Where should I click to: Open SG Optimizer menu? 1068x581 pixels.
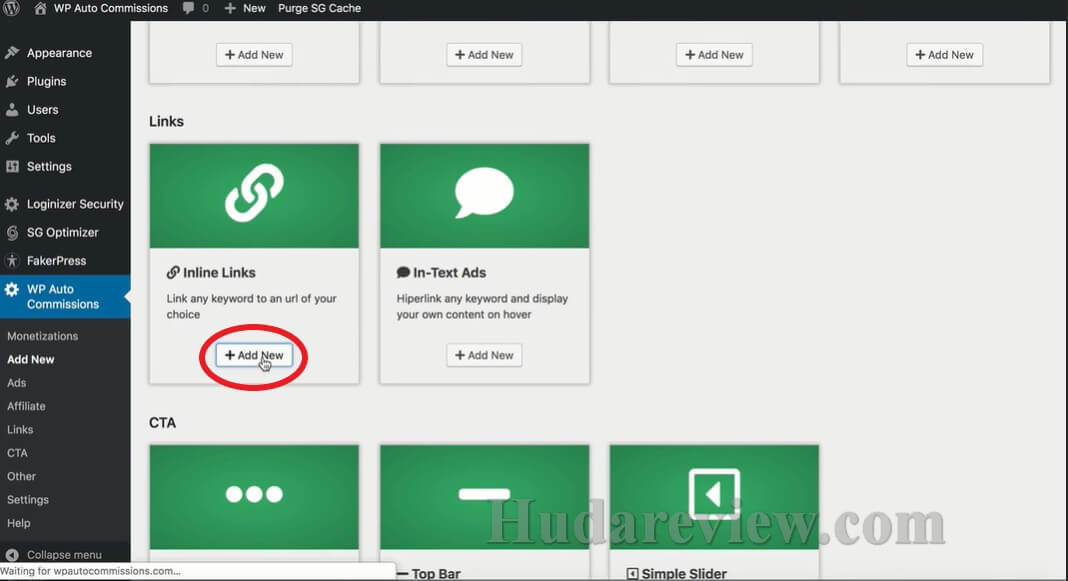pyautogui.click(x=65, y=232)
